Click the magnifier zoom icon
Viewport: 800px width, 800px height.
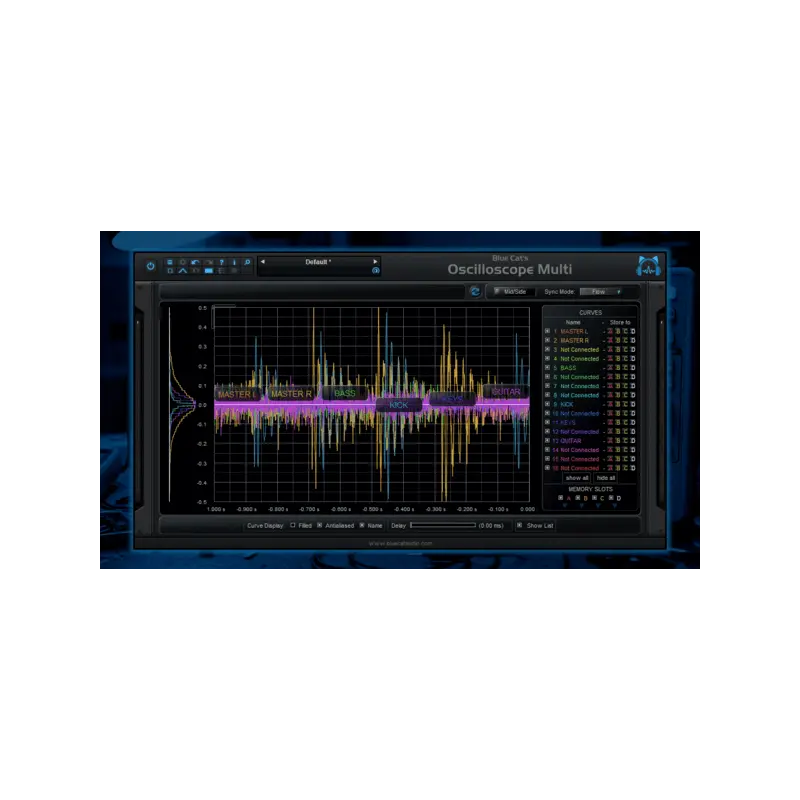pos(247,262)
